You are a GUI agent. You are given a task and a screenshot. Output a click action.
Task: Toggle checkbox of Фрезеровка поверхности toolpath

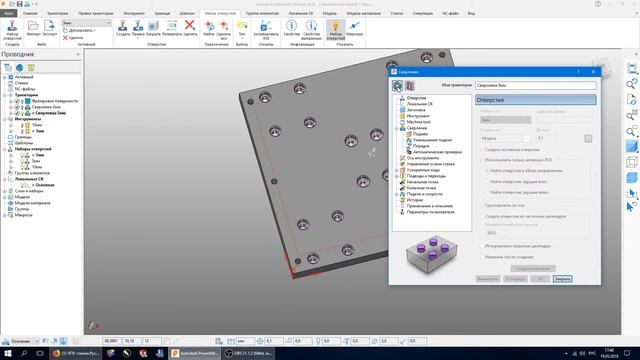17,101
